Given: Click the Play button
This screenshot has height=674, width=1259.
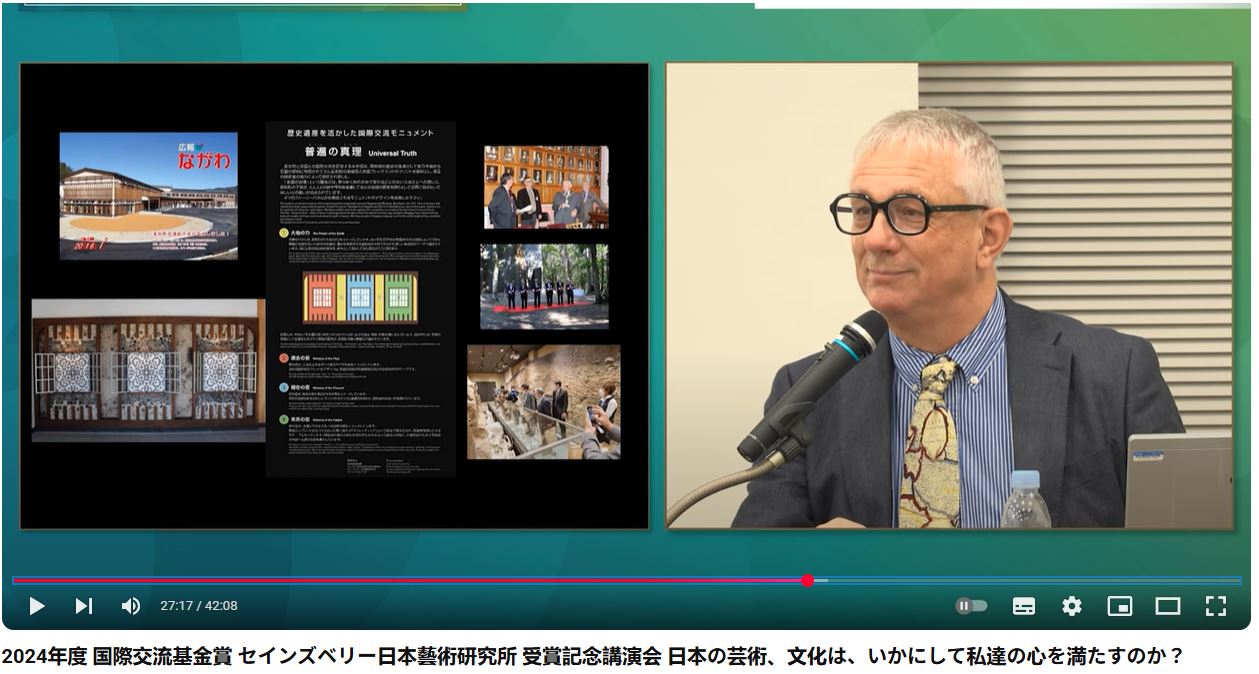Looking at the screenshot, I should point(37,606).
